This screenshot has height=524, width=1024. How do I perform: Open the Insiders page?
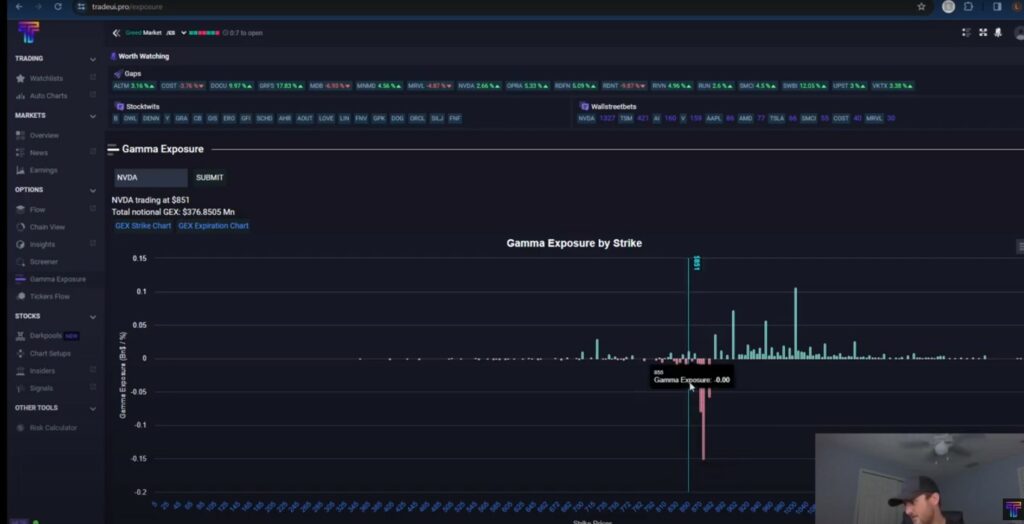coord(42,371)
